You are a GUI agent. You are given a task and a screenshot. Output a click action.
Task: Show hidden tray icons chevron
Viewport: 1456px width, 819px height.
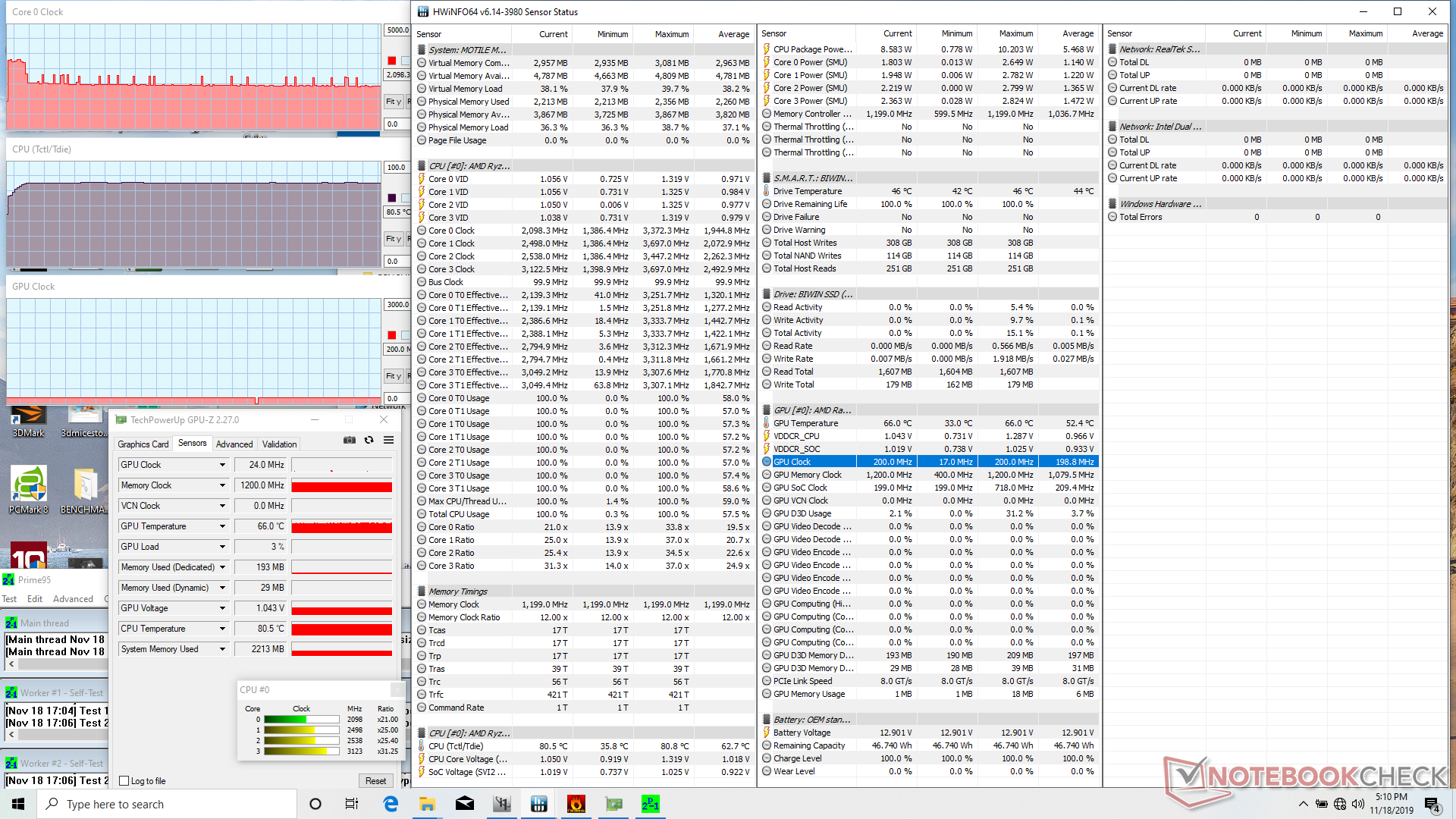tap(1303, 804)
